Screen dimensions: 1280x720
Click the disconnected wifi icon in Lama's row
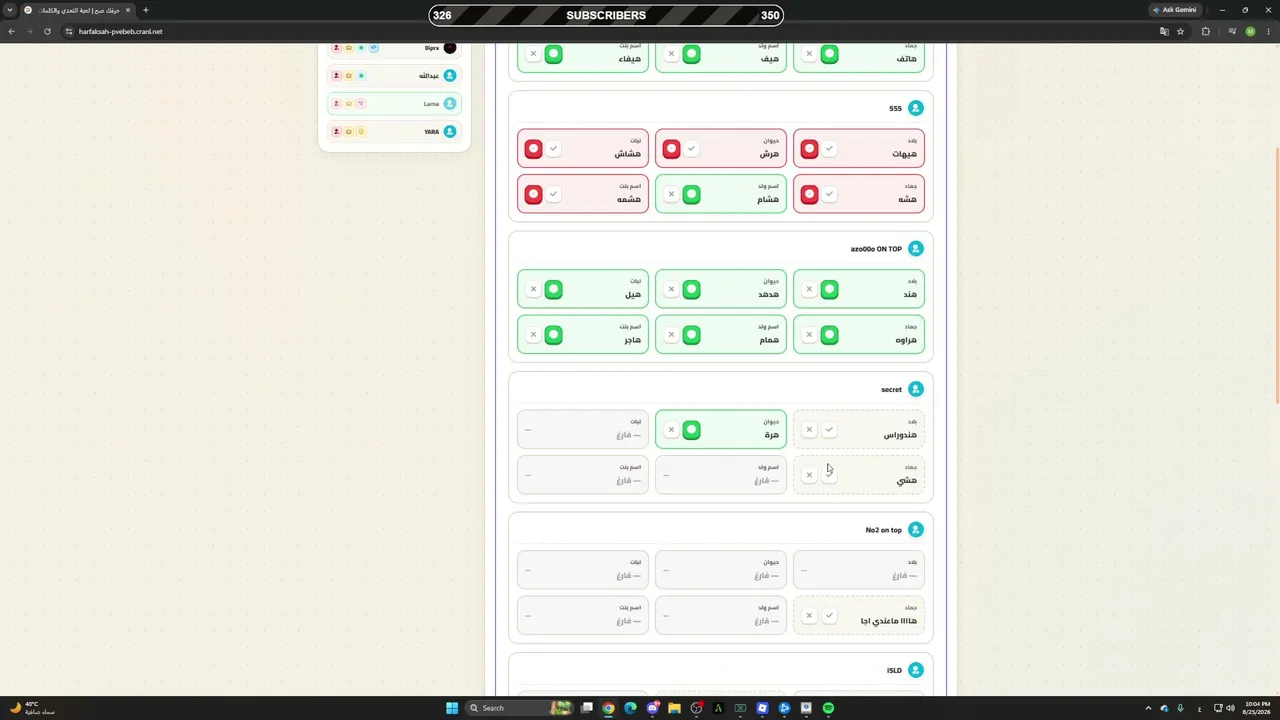pyautogui.click(x=361, y=103)
